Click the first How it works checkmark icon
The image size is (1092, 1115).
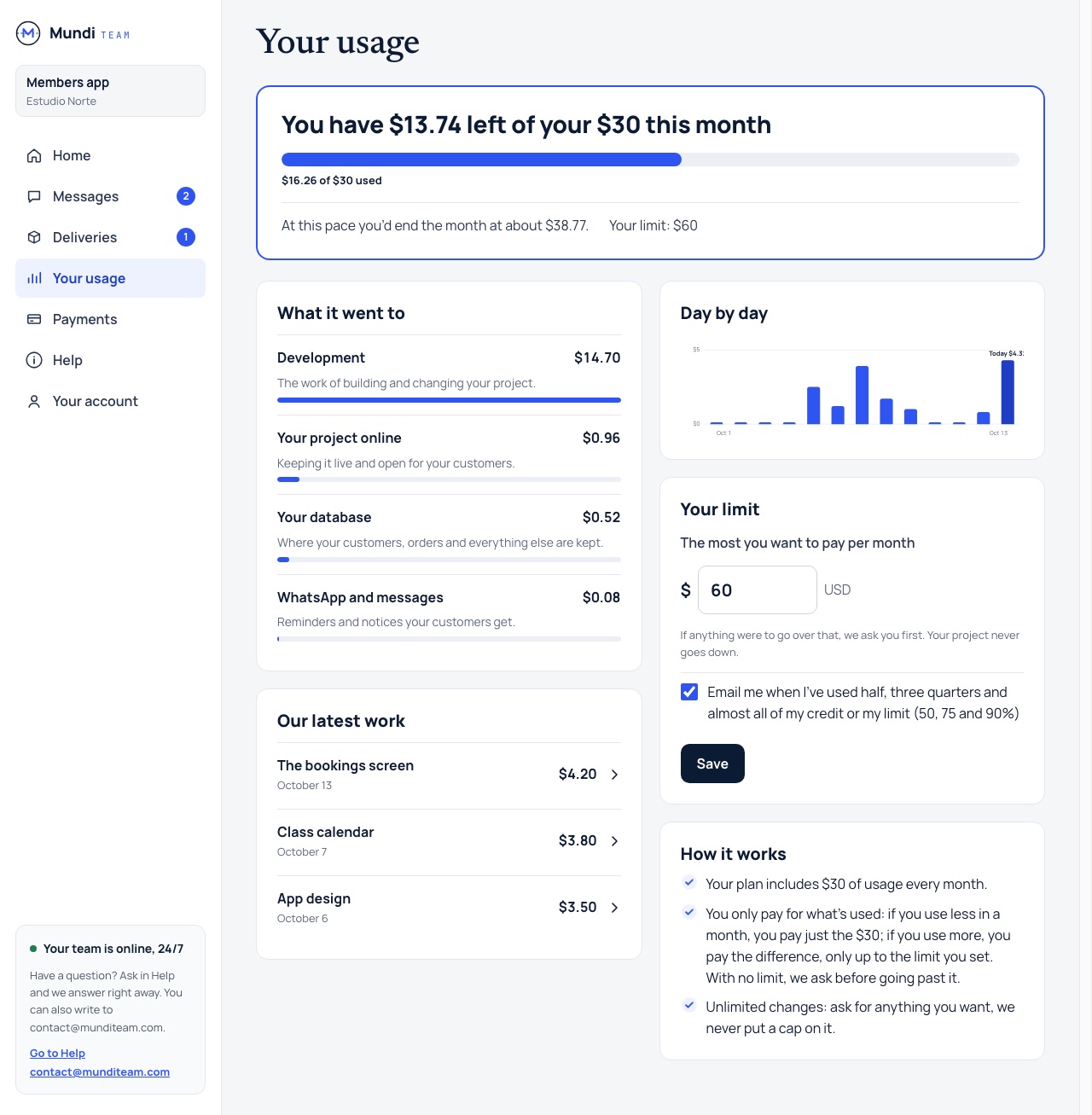point(689,883)
